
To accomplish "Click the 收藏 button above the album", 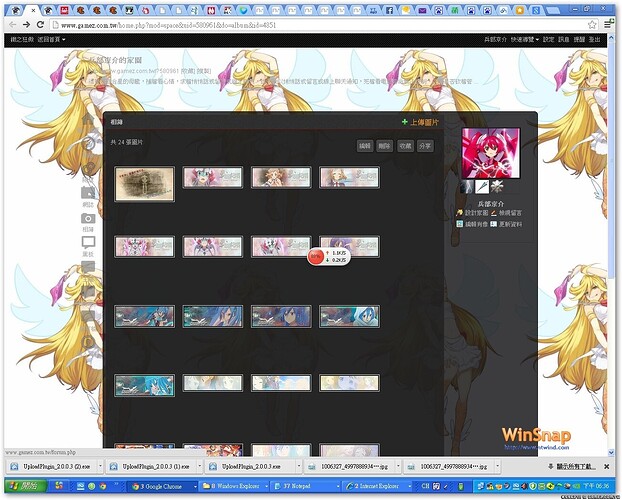I will click(x=405, y=146).
